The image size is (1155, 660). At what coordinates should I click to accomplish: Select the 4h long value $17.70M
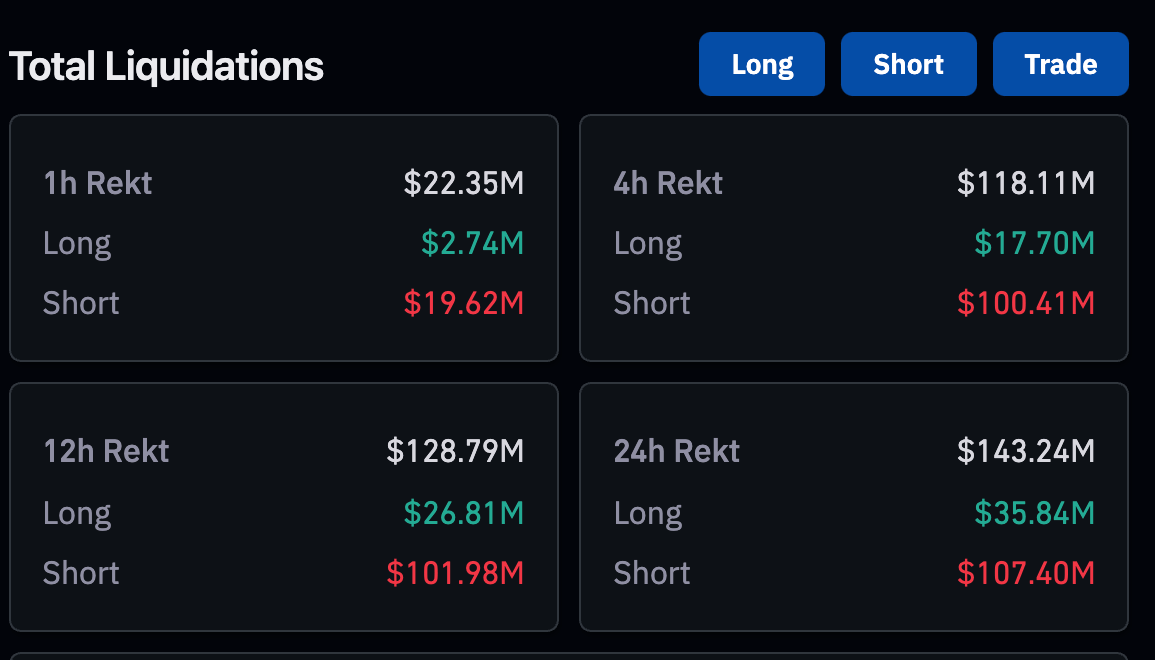(x=1035, y=243)
